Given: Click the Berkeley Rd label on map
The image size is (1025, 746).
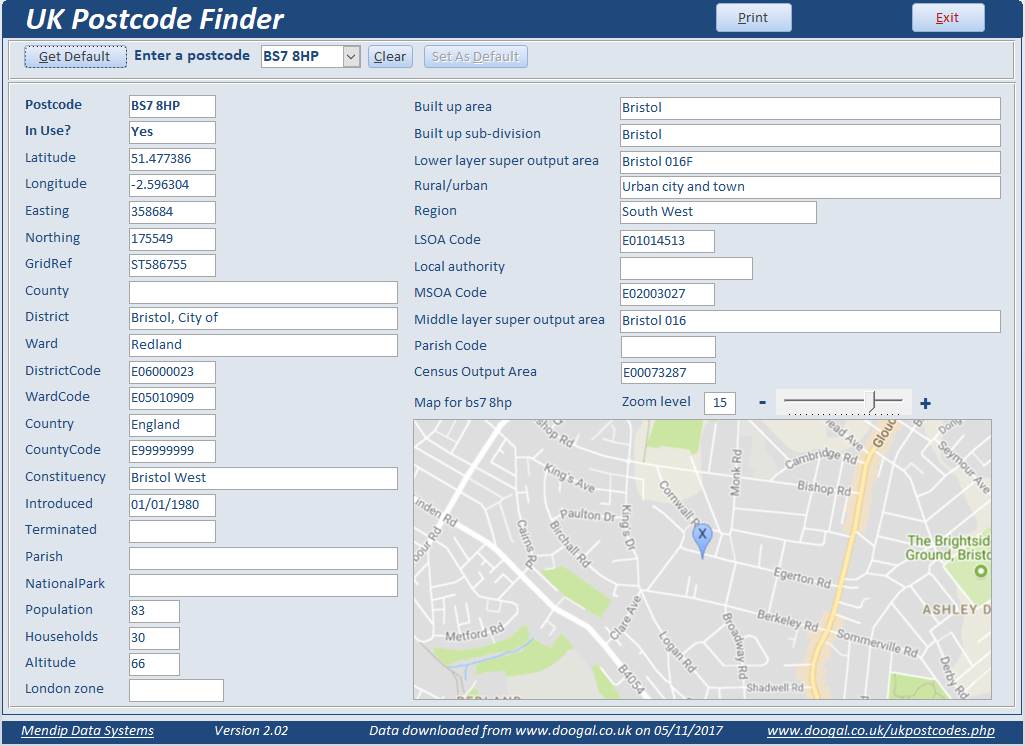Looking at the screenshot, I should click(x=788, y=620).
